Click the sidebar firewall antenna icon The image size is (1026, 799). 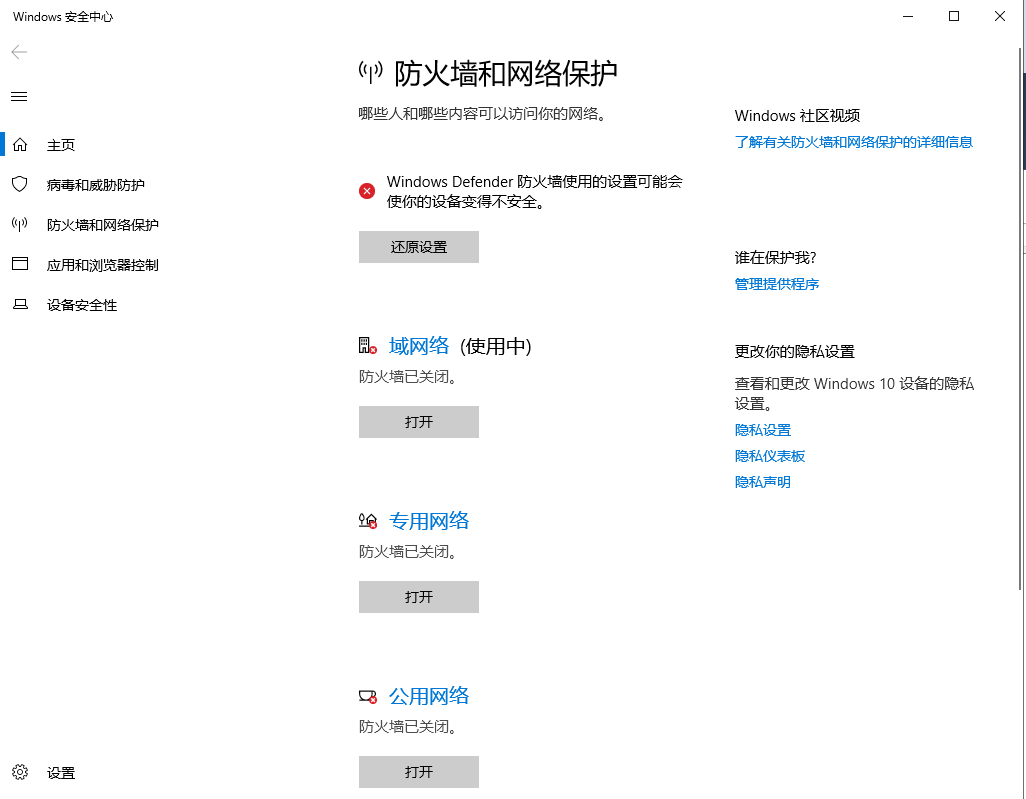20,224
